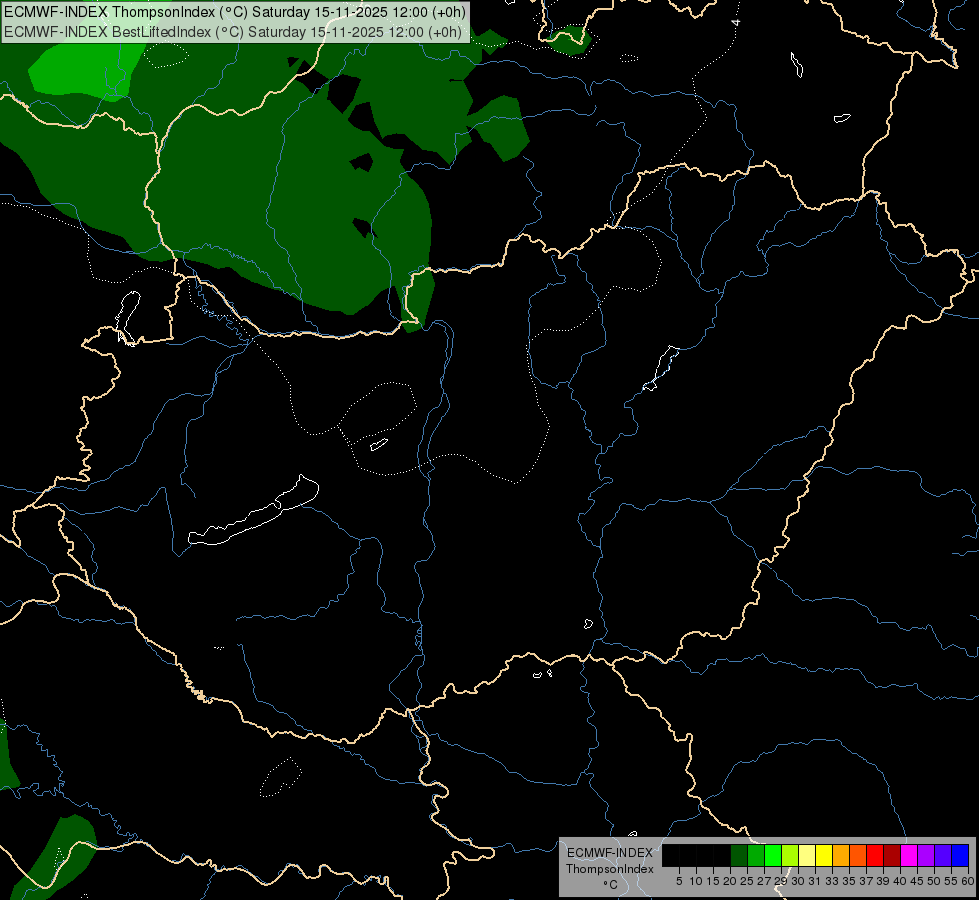The width and height of the screenshot is (979, 900).
Task: Select the lime 29–30 legend swatch
Action: (790, 855)
